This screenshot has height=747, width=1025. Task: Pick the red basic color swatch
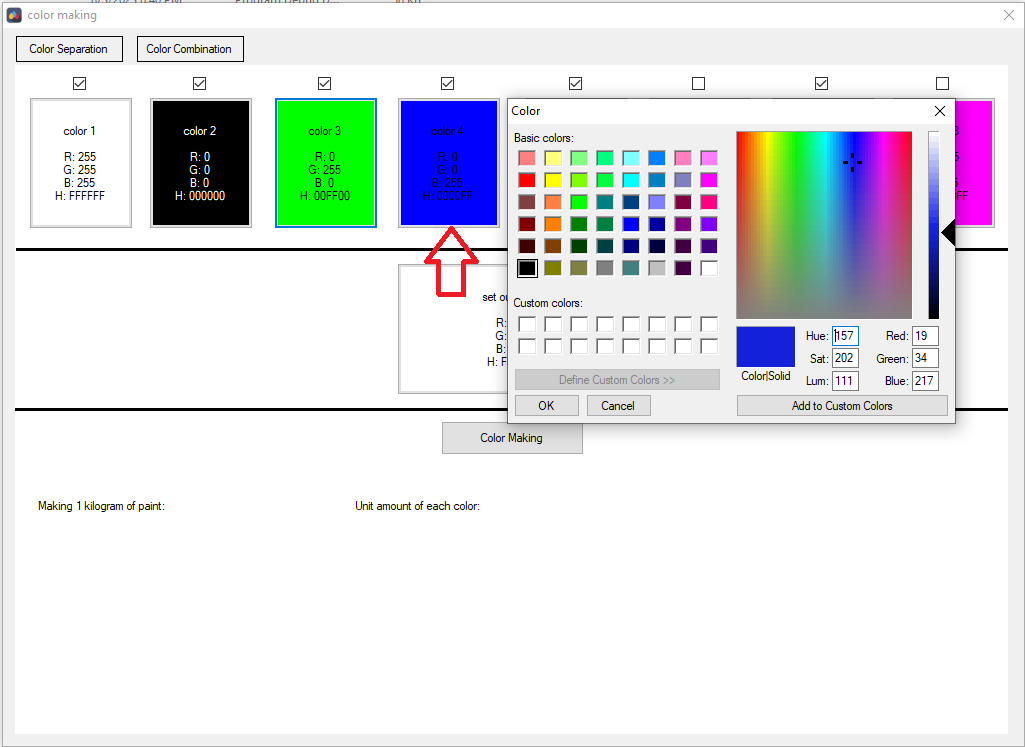click(x=527, y=180)
